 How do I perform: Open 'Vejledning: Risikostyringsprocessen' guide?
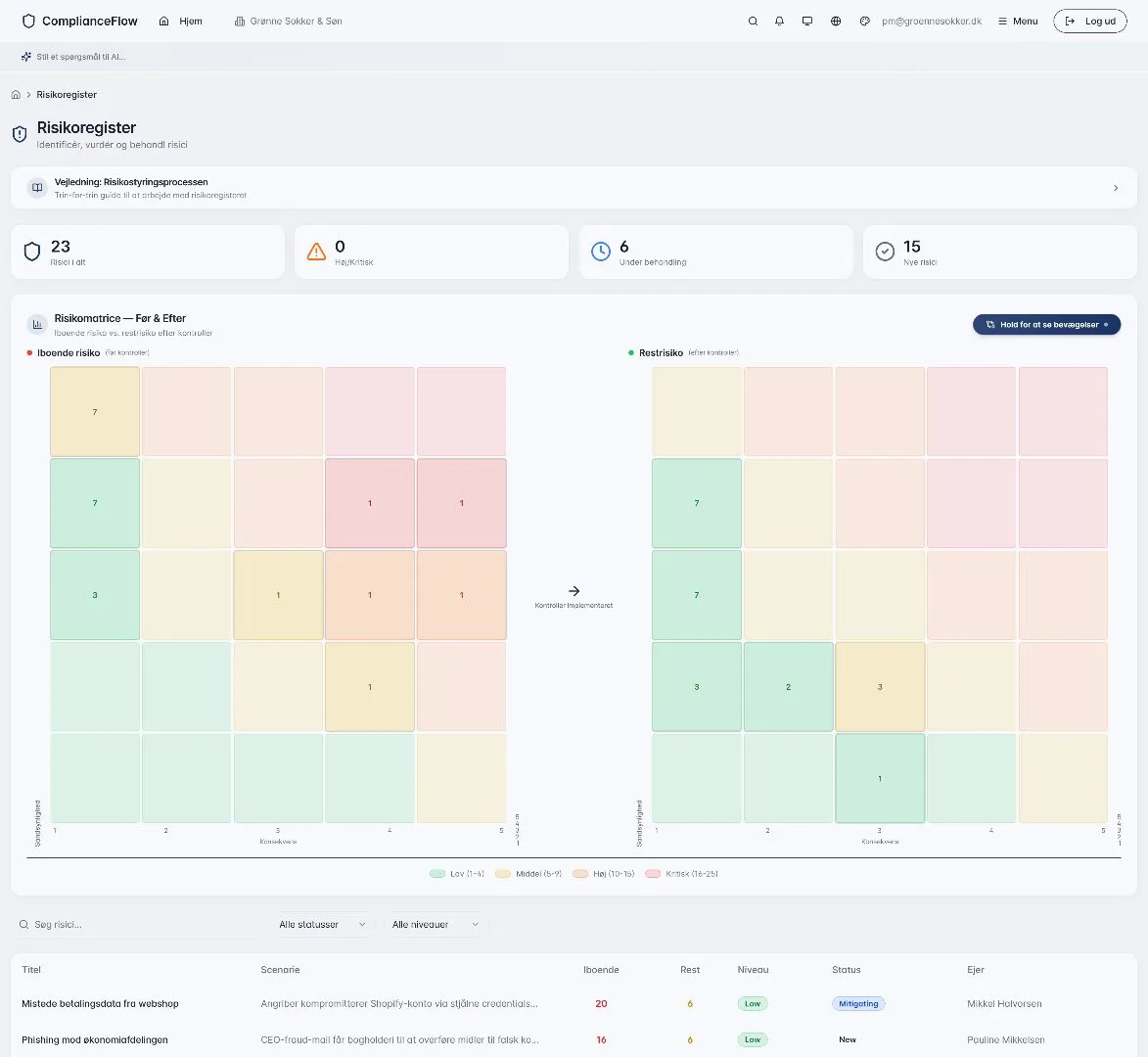pyautogui.click(x=574, y=188)
